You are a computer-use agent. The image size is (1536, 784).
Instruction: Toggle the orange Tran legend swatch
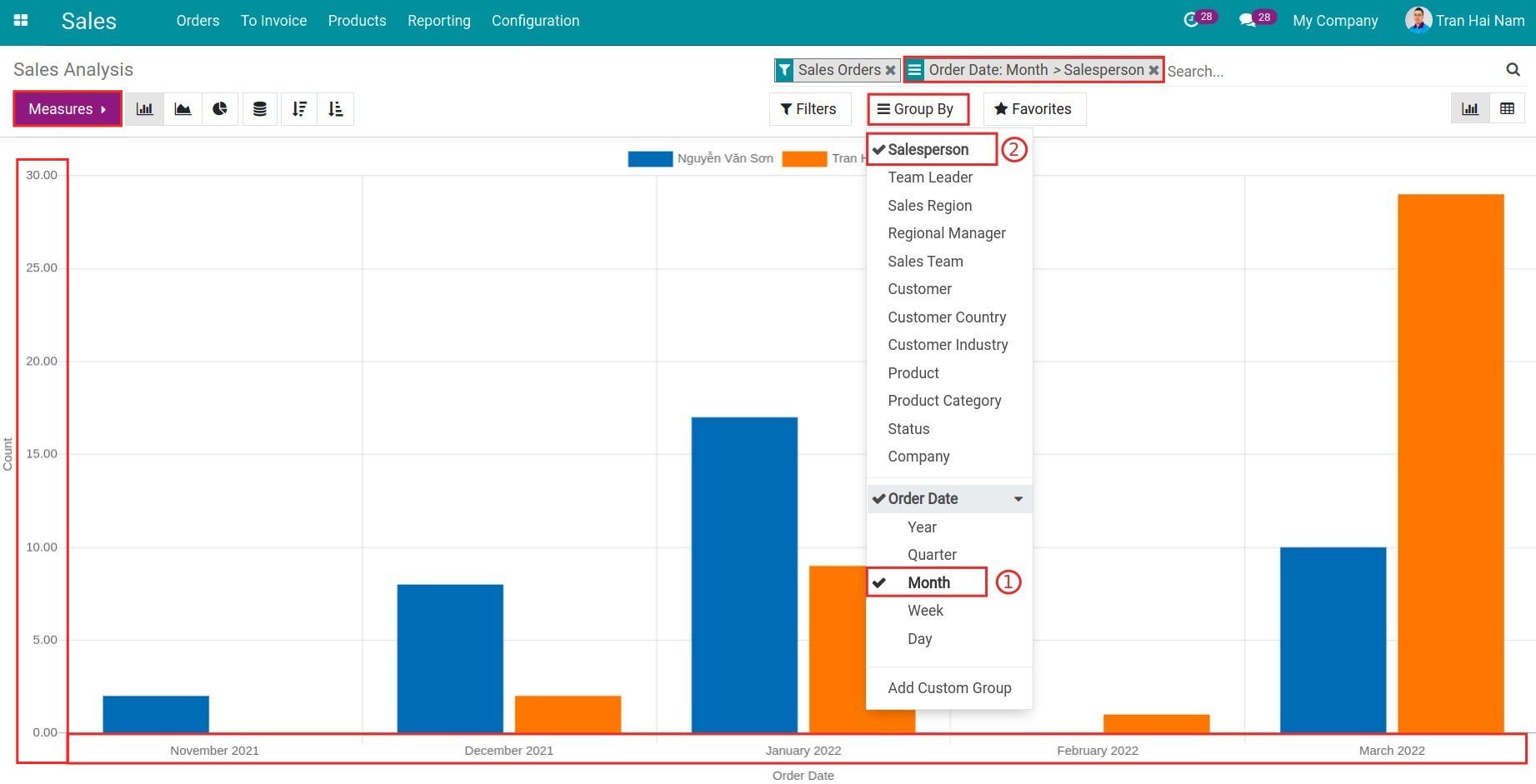pyautogui.click(x=804, y=158)
